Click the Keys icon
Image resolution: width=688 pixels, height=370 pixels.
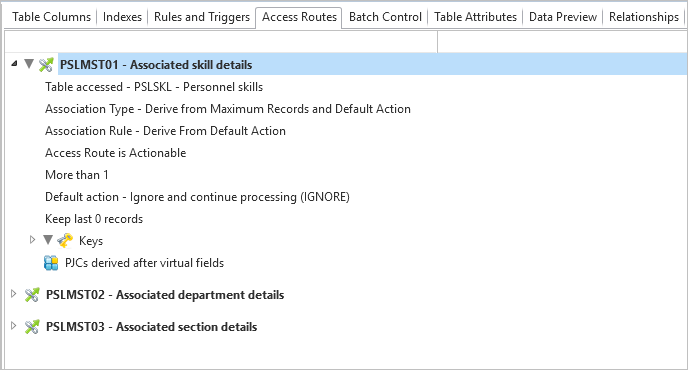tap(65, 241)
